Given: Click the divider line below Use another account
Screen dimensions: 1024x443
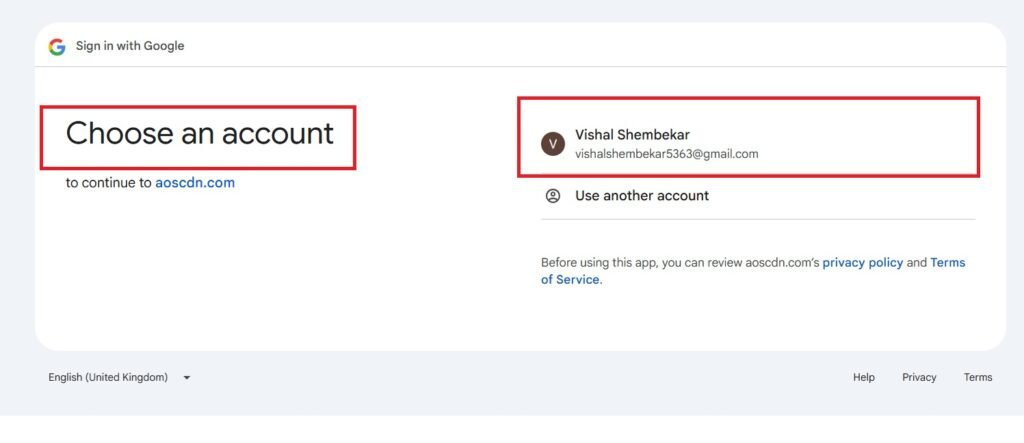Looking at the screenshot, I should coord(757,219).
